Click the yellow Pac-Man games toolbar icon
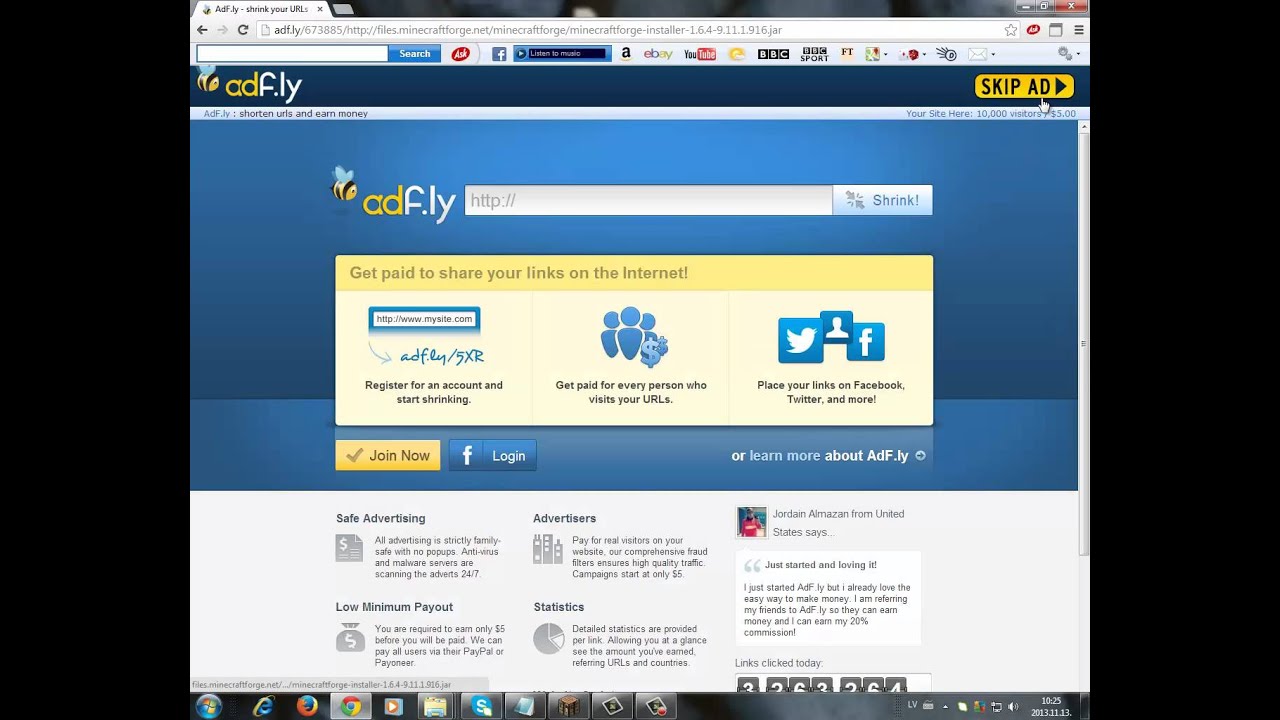Viewport: 1280px width, 720px height. coord(737,54)
